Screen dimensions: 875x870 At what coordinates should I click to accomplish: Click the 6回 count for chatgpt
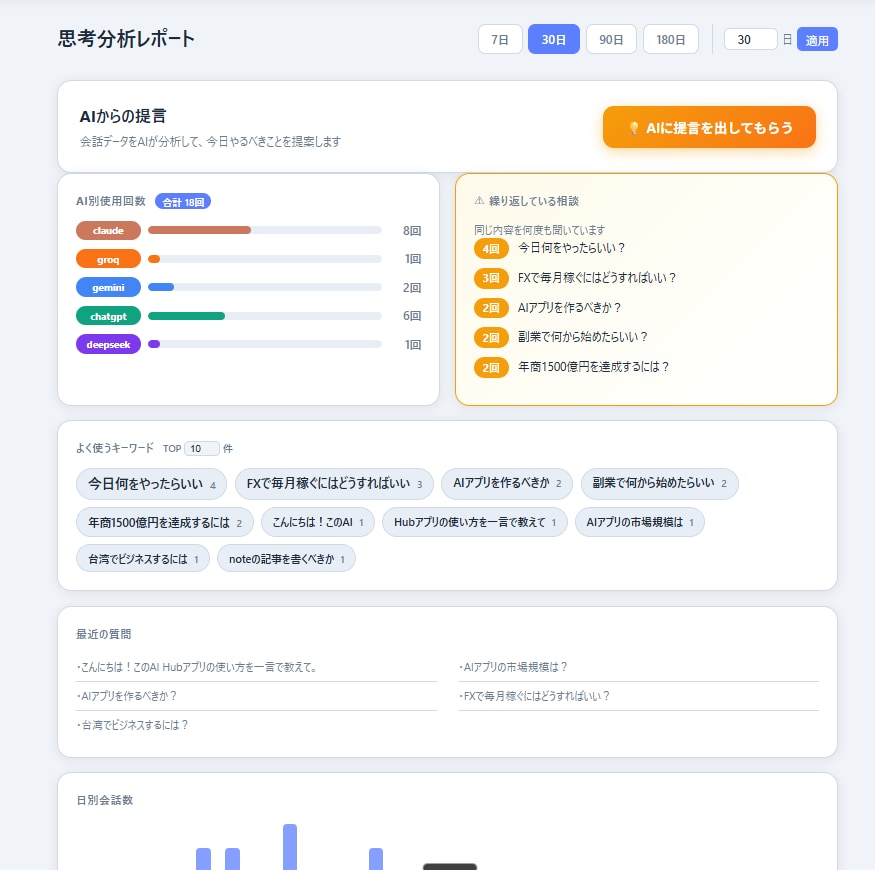412,316
